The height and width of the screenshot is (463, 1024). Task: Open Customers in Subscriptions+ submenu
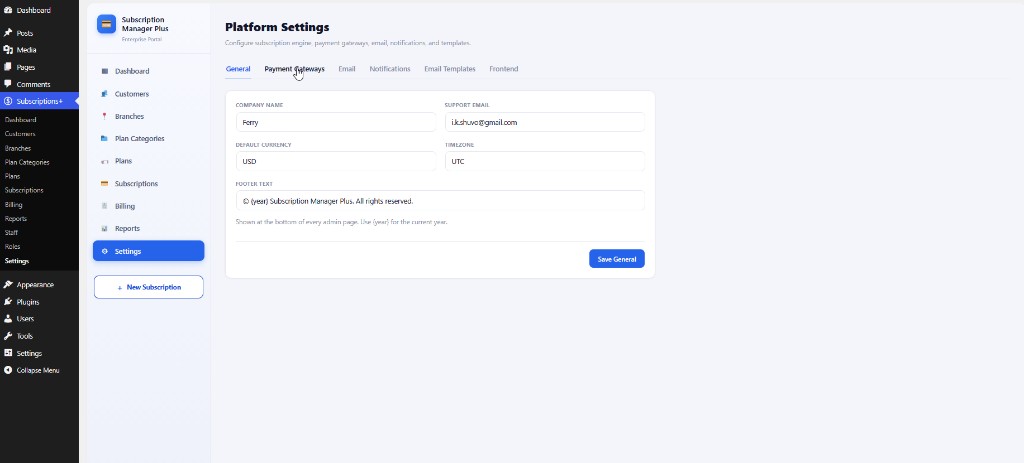(x=20, y=134)
